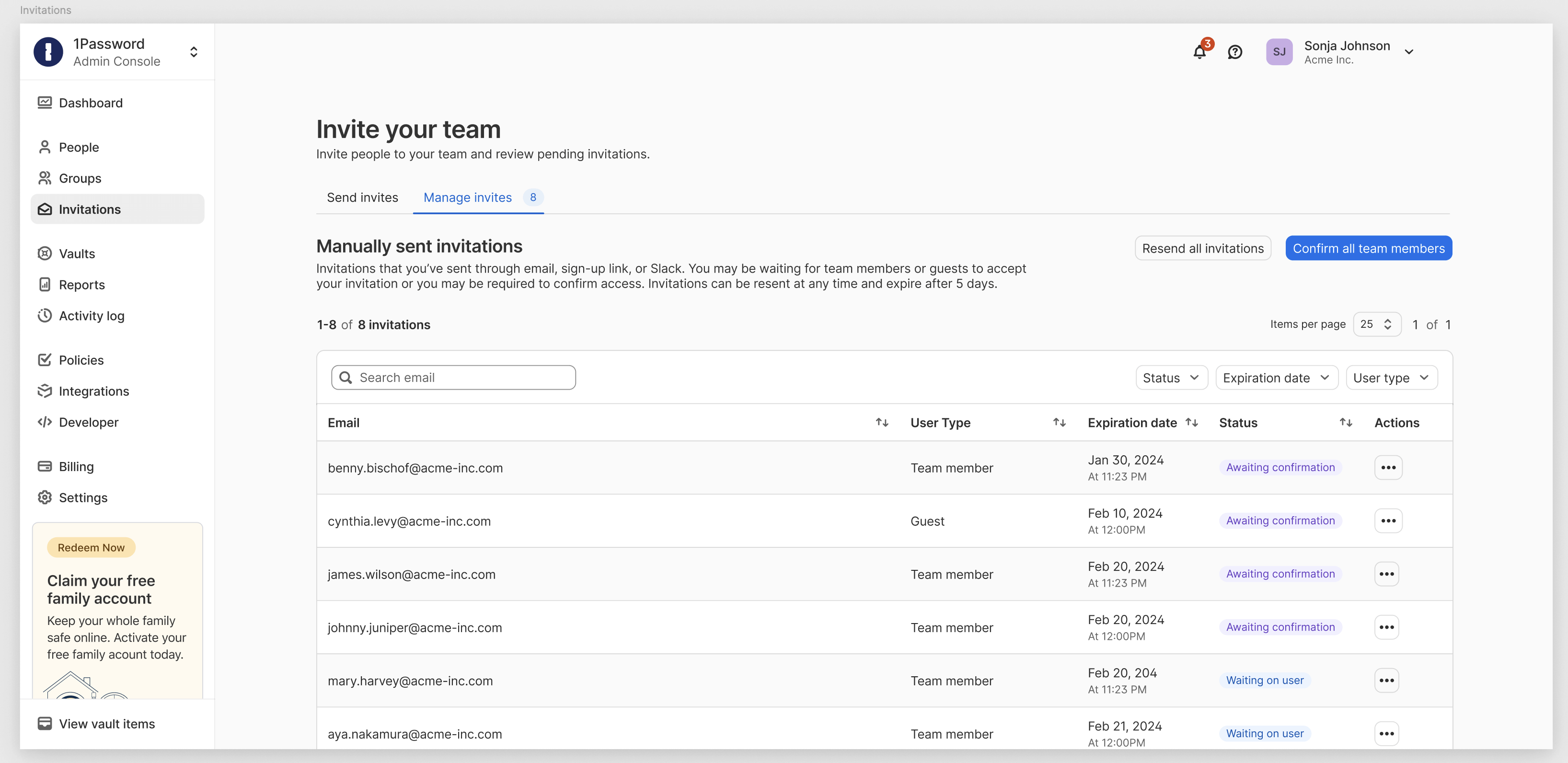Sort by Expiration date column arrows
Screen dimensions: 1568x763
(1192, 423)
